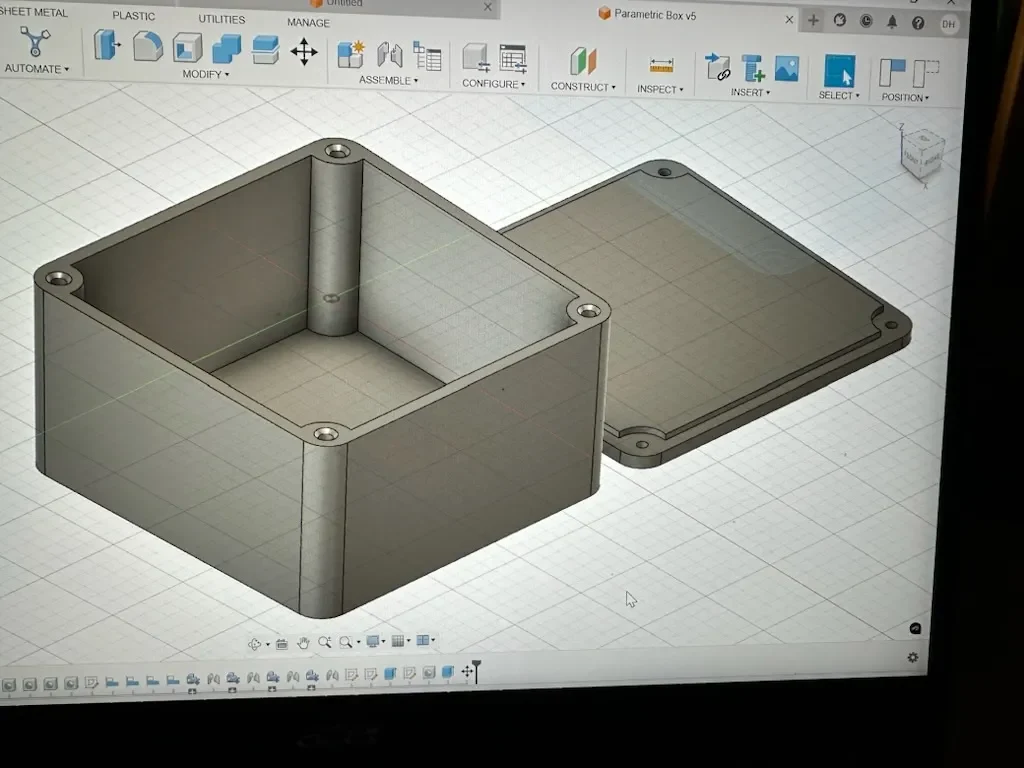Close the Parametric Box v5 tab
The image size is (1024, 768).
[x=789, y=20]
